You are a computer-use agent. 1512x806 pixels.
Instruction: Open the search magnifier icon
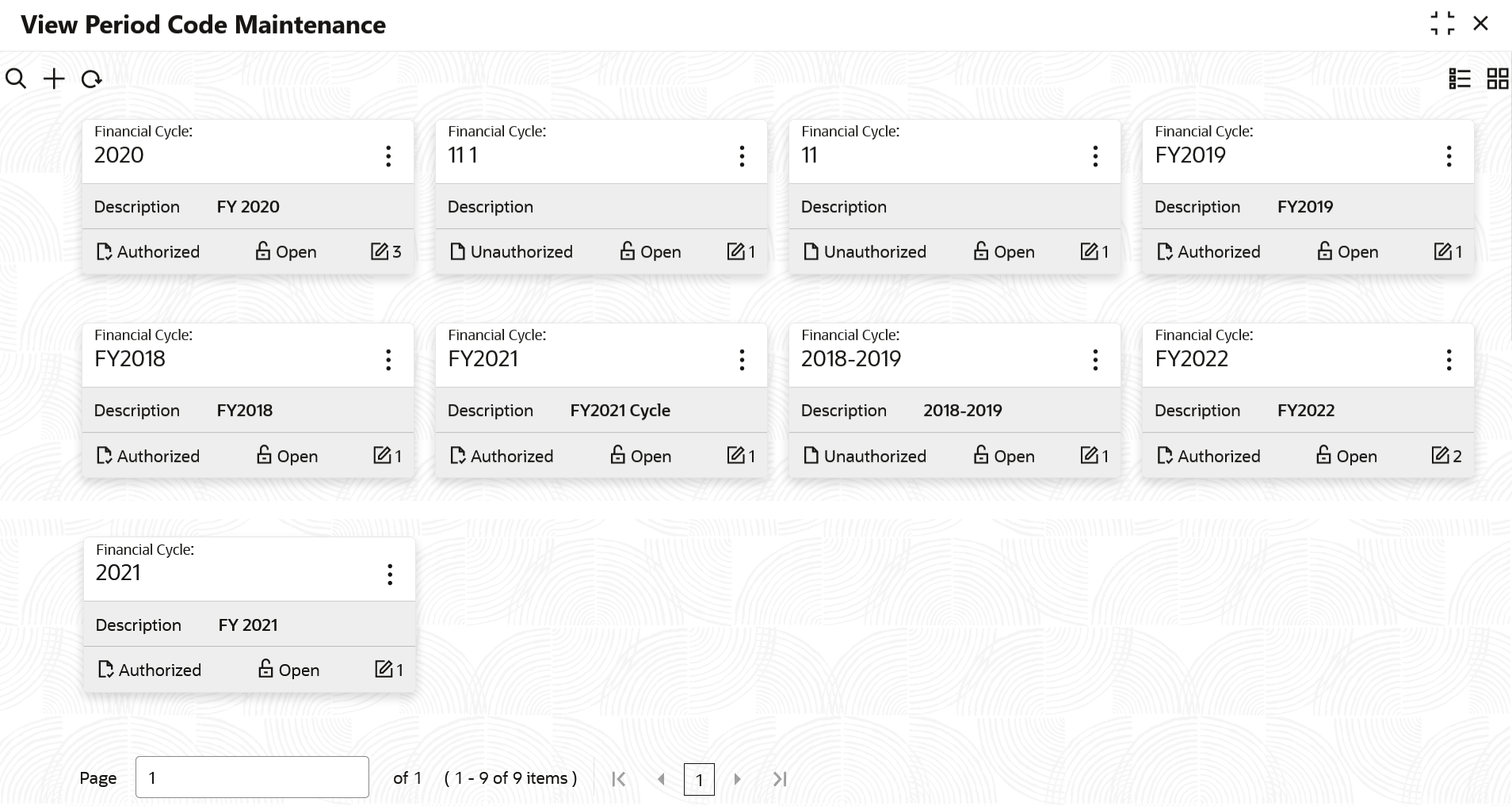click(x=16, y=78)
